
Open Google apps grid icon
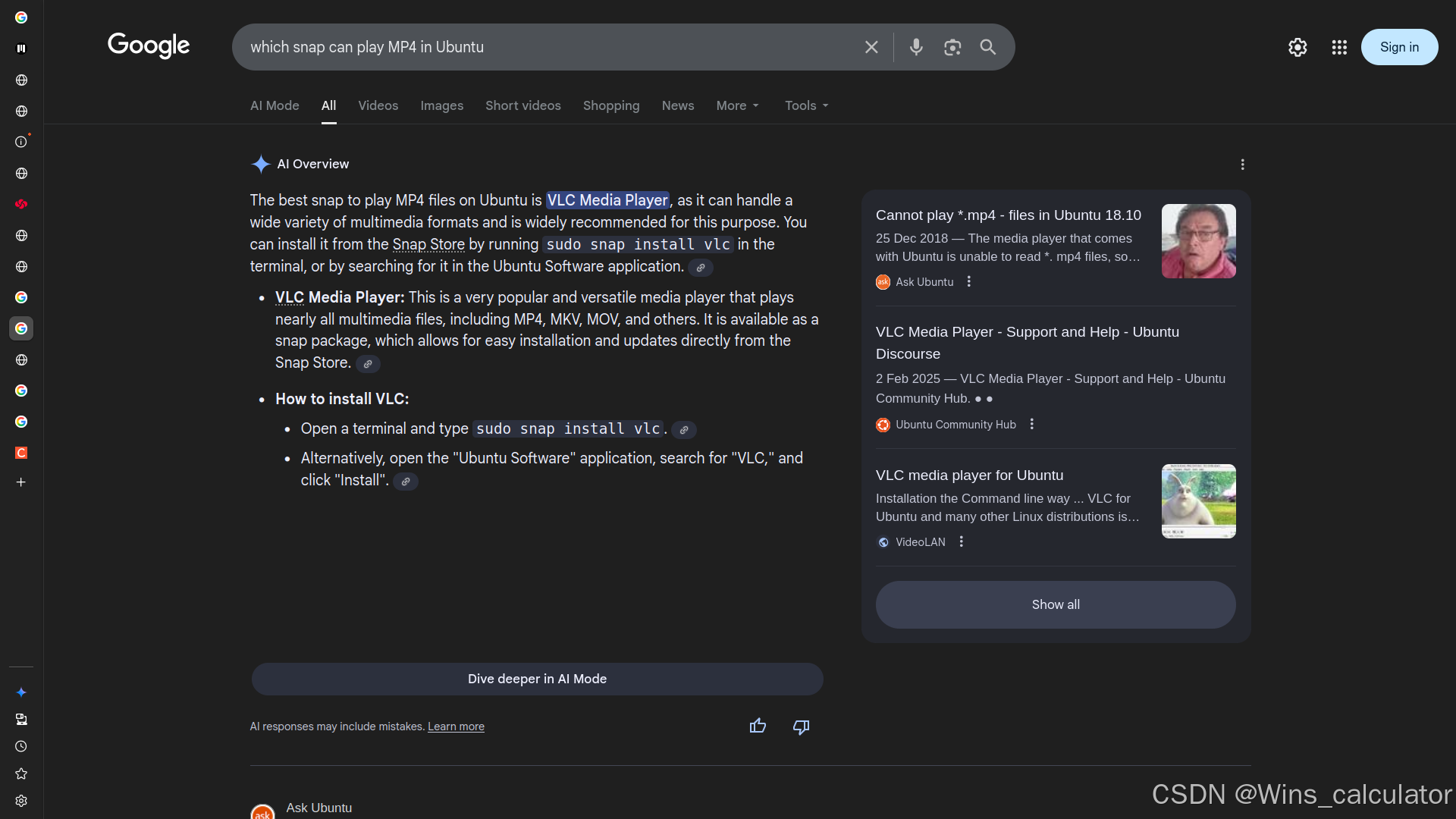click(x=1339, y=47)
